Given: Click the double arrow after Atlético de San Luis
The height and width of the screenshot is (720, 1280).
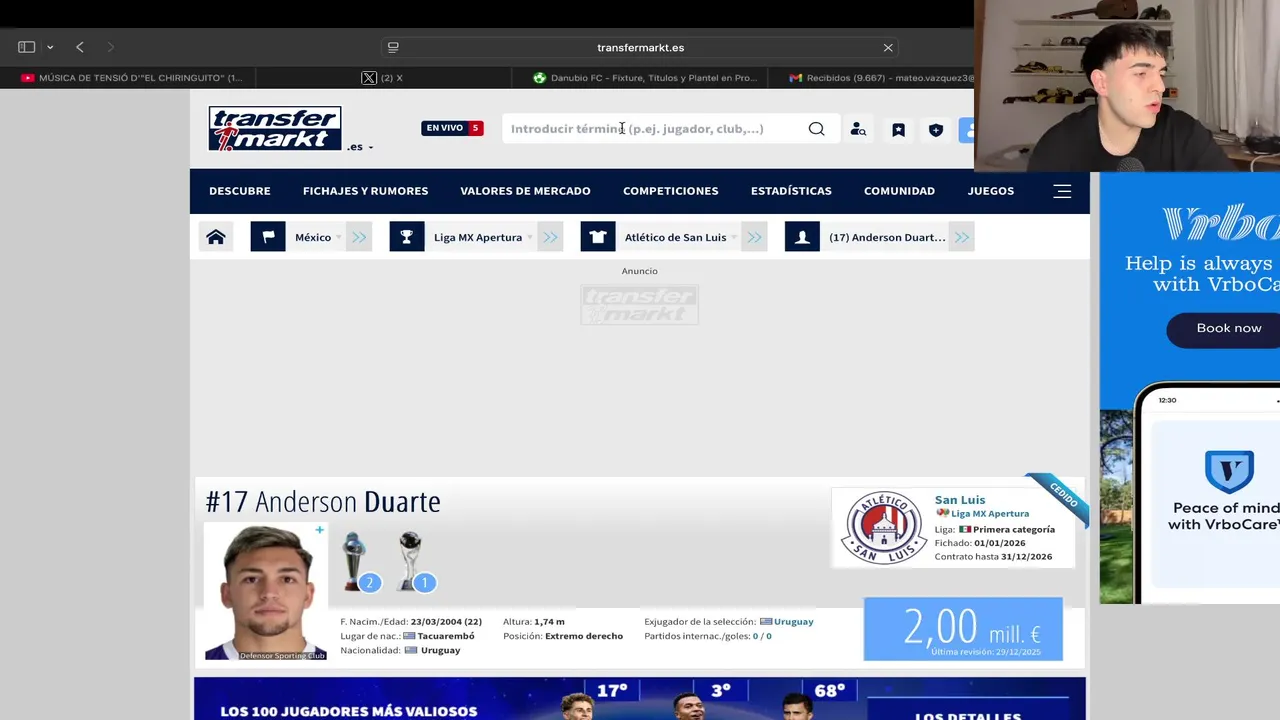Looking at the screenshot, I should [754, 237].
